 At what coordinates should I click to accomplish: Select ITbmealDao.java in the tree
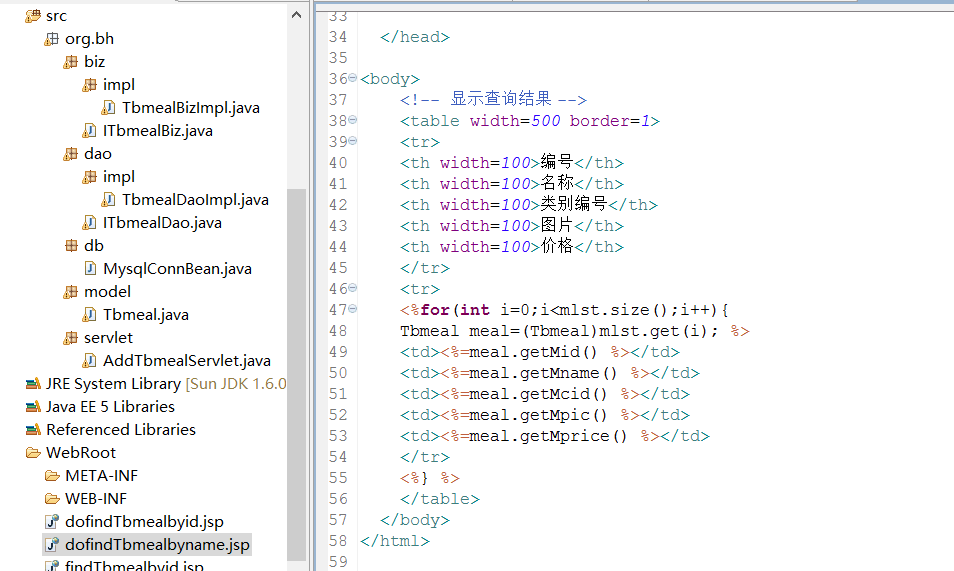162,223
